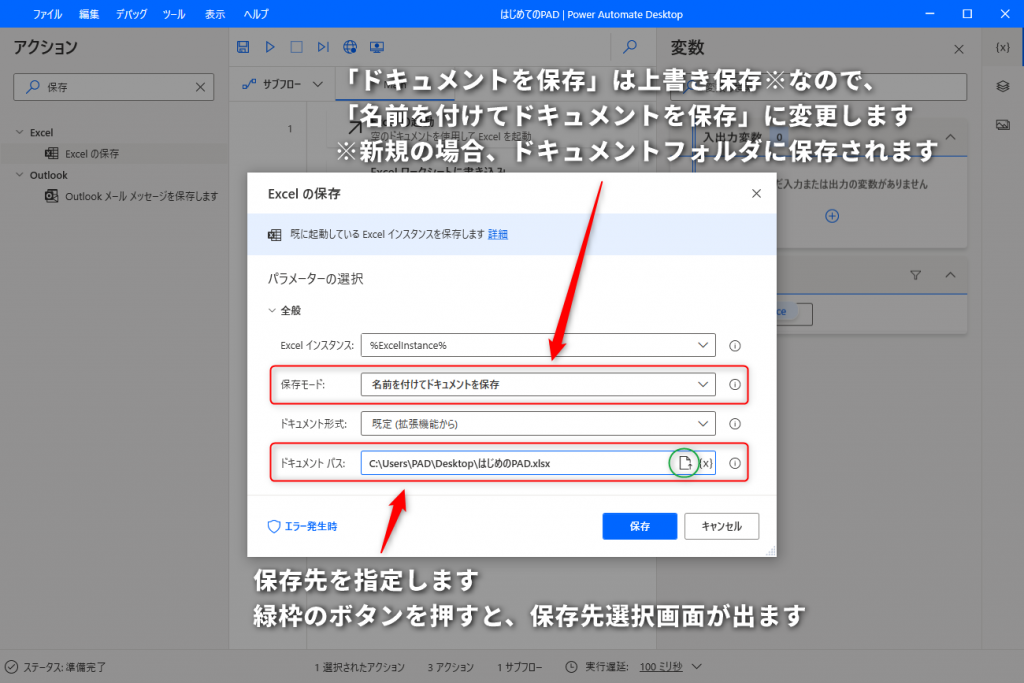
Task: Click the flow search magnifier icon
Action: coord(630,47)
